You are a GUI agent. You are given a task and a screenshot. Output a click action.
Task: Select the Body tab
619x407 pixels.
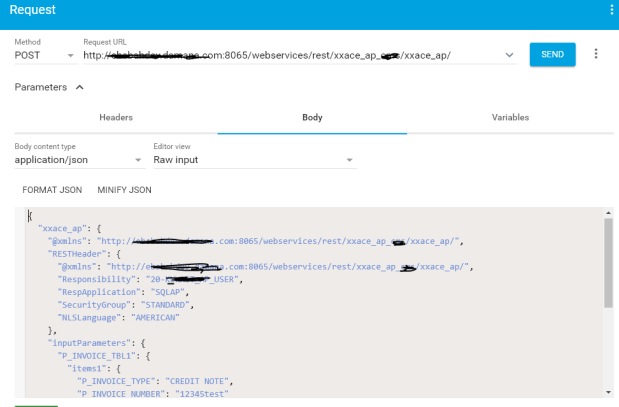312,118
